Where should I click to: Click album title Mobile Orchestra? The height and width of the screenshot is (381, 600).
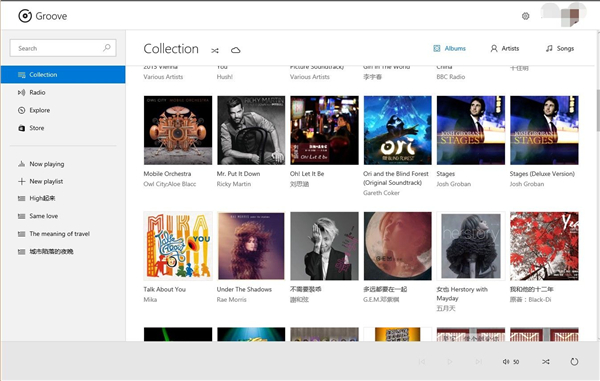point(167,174)
